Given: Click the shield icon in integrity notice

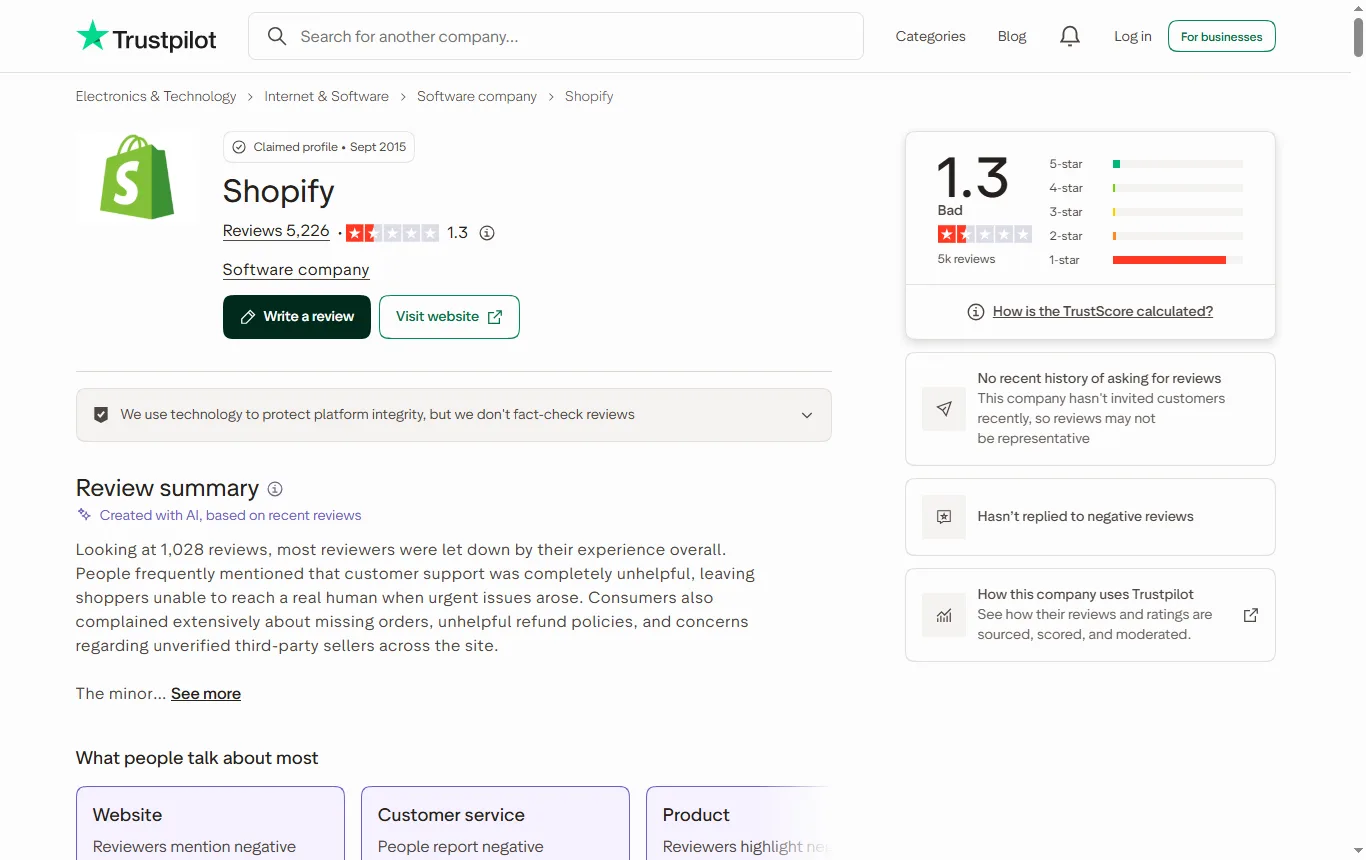Looking at the screenshot, I should 101,415.
